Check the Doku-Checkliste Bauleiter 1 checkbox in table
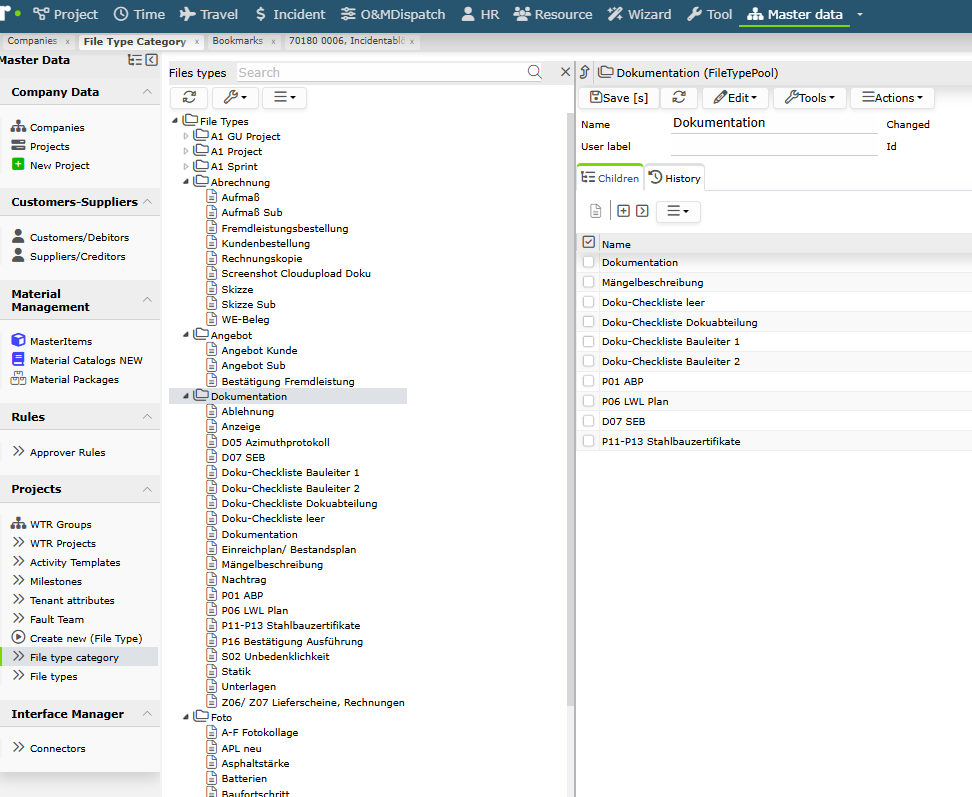 (x=588, y=341)
